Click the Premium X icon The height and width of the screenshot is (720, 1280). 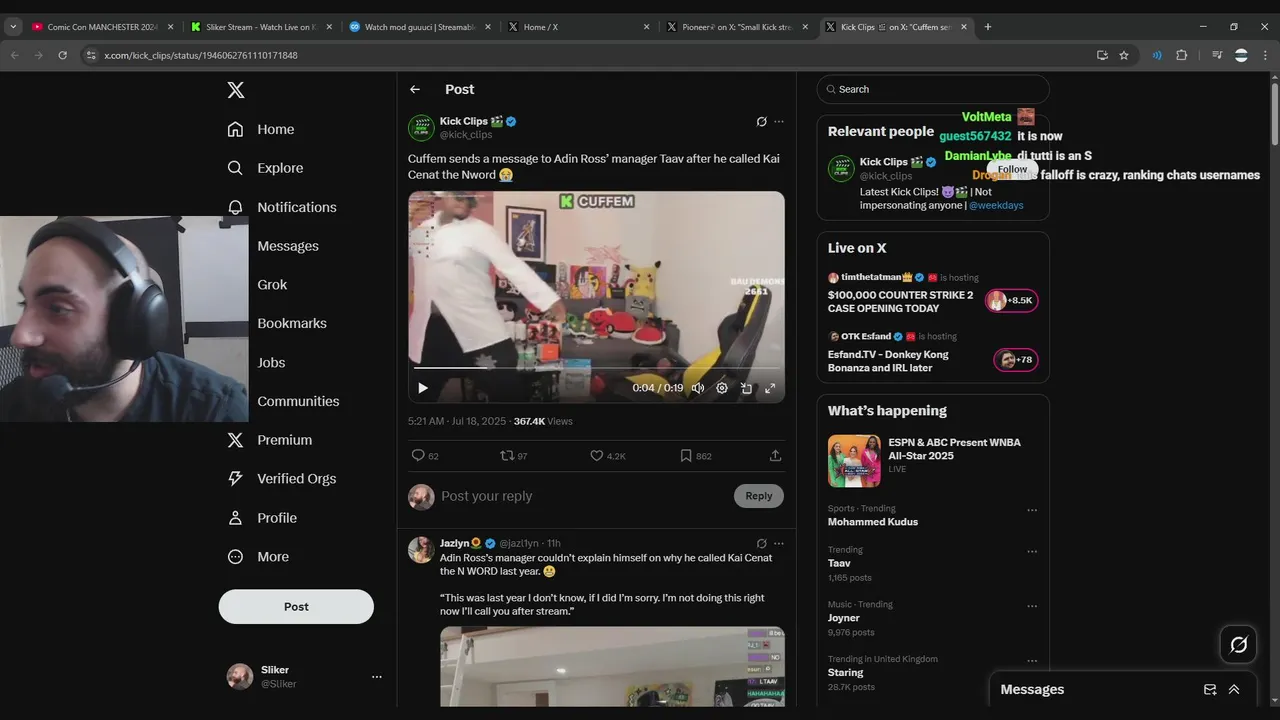click(x=235, y=440)
